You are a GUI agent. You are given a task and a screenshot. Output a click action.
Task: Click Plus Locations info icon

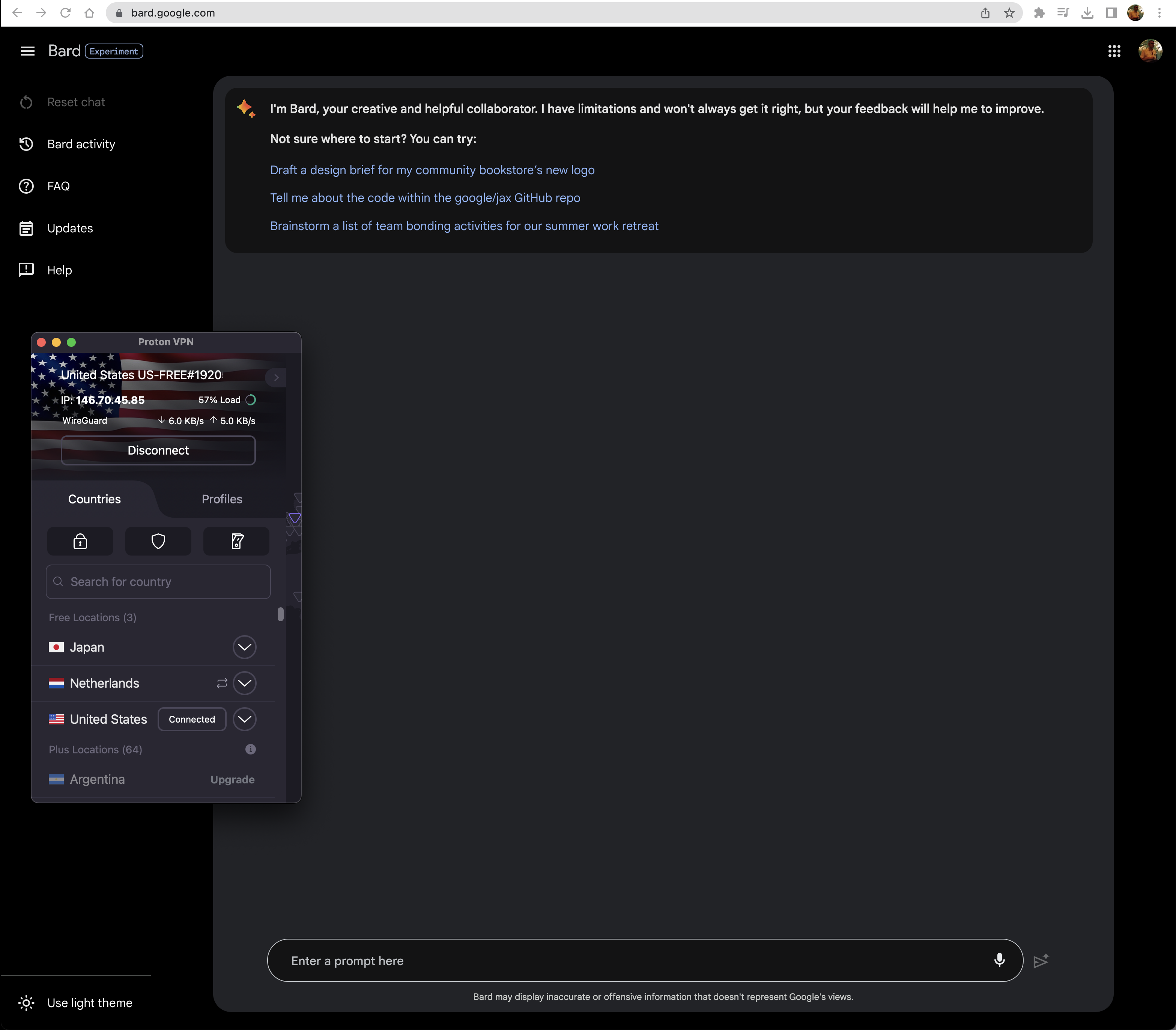251,750
